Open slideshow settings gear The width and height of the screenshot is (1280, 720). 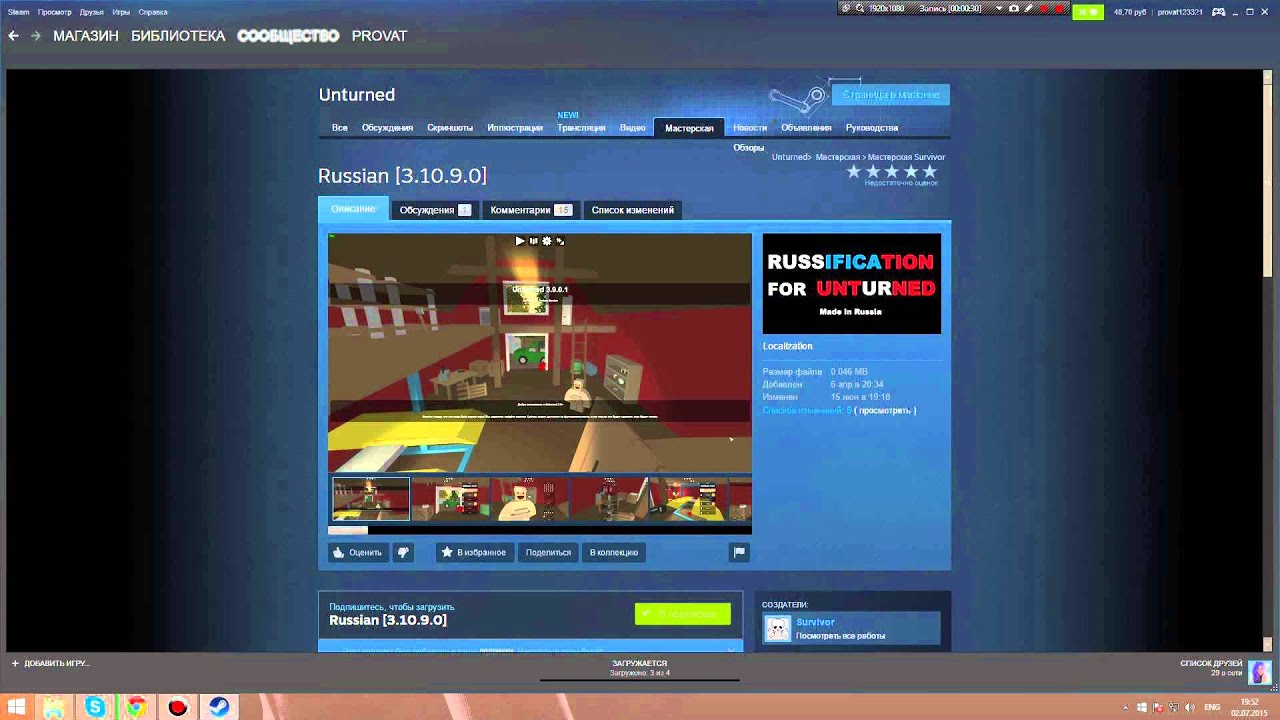[x=546, y=241]
